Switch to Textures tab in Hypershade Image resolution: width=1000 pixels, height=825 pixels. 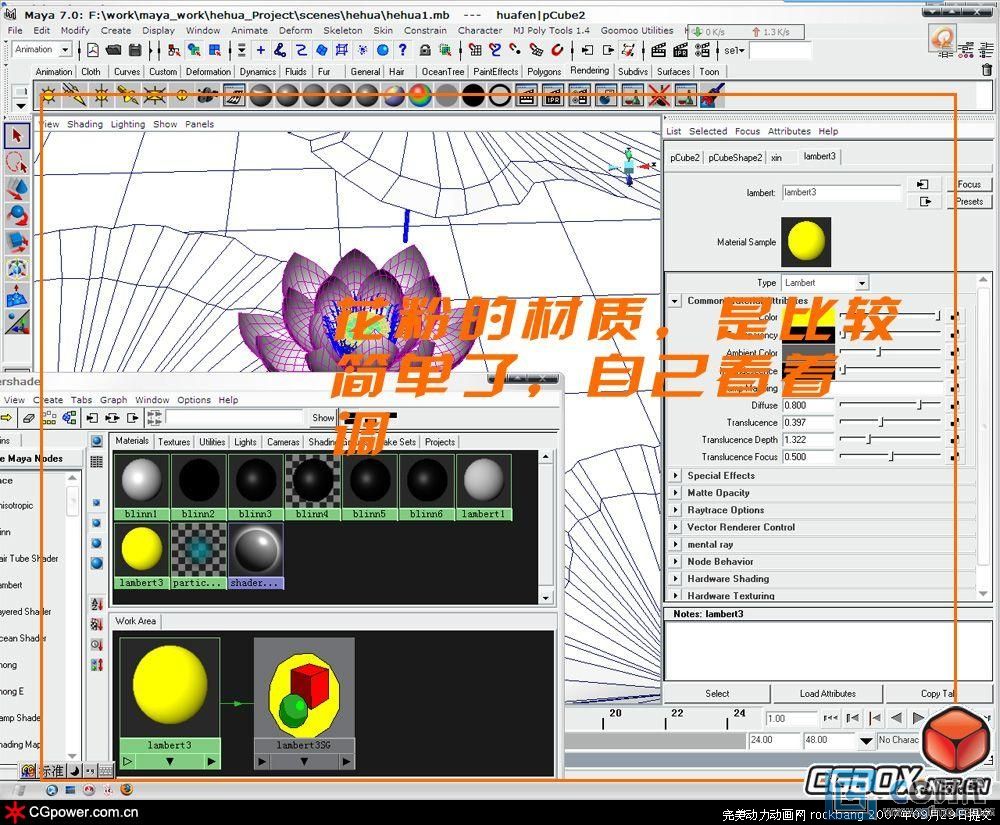[174, 442]
